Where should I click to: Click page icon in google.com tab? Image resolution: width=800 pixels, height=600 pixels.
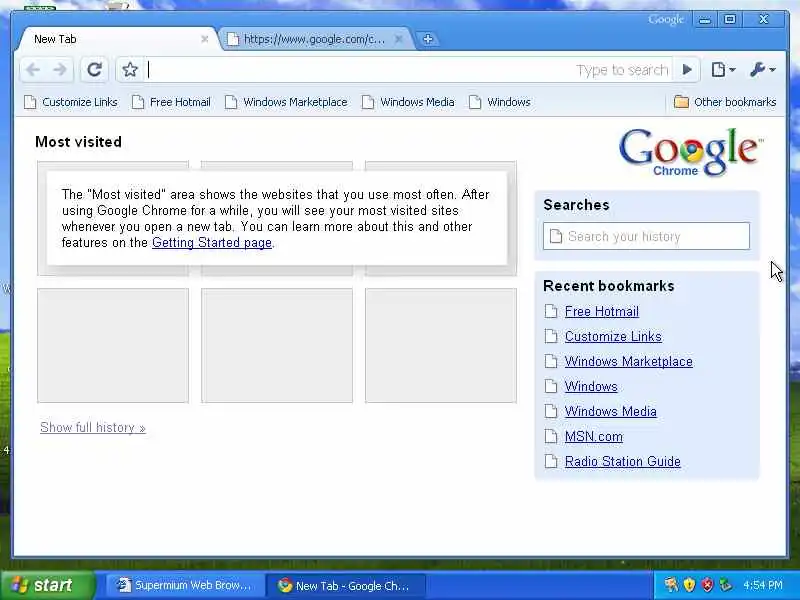click(x=233, y=39)
